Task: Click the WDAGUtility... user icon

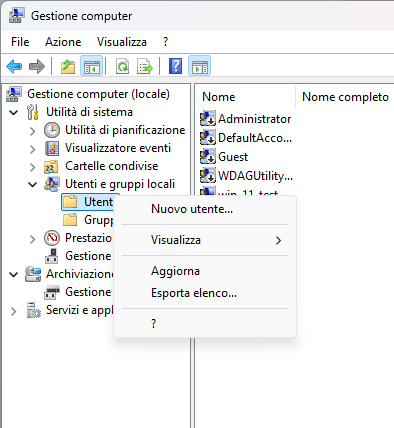Action: (208, 175)
